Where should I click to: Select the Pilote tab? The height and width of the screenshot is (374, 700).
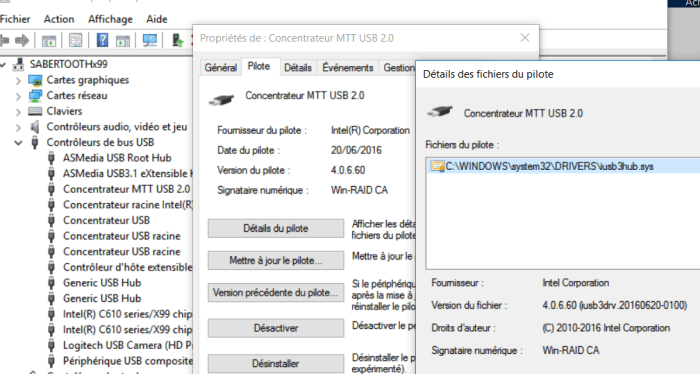(x=259, y=66)
